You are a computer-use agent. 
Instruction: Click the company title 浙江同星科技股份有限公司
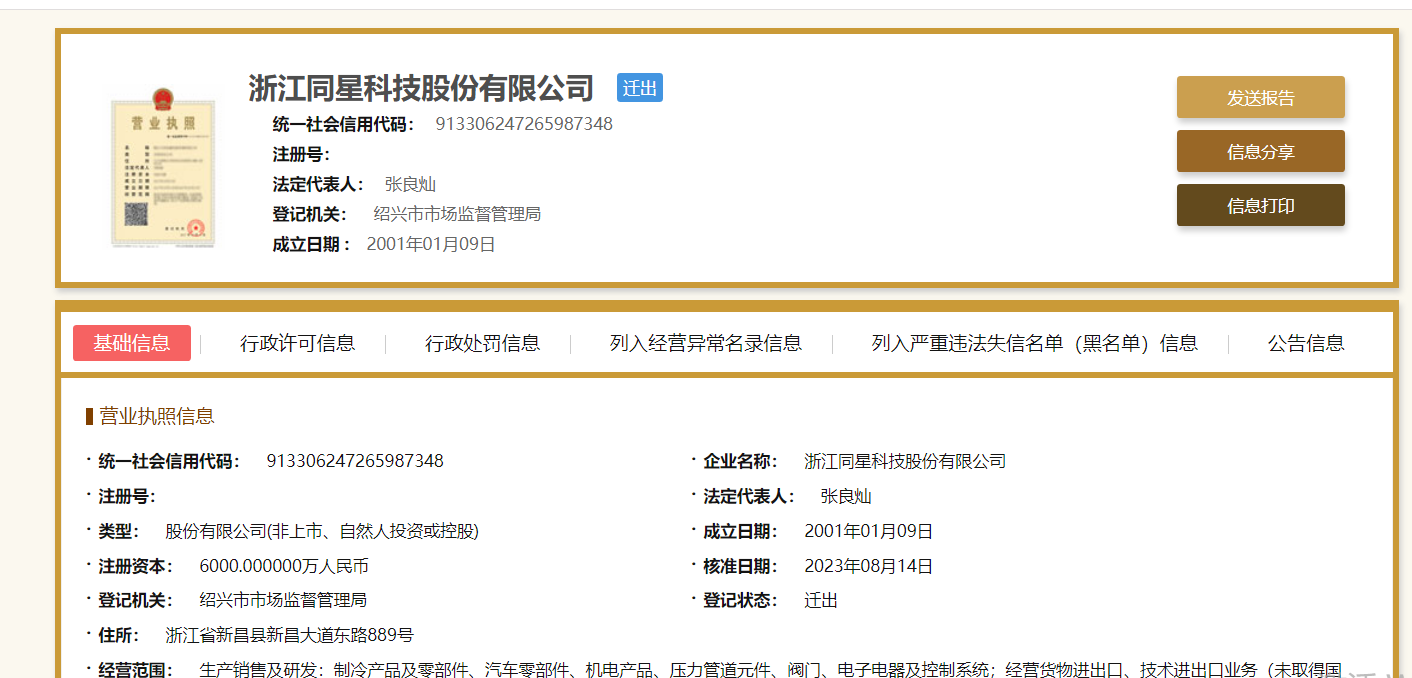pos(421,88)
